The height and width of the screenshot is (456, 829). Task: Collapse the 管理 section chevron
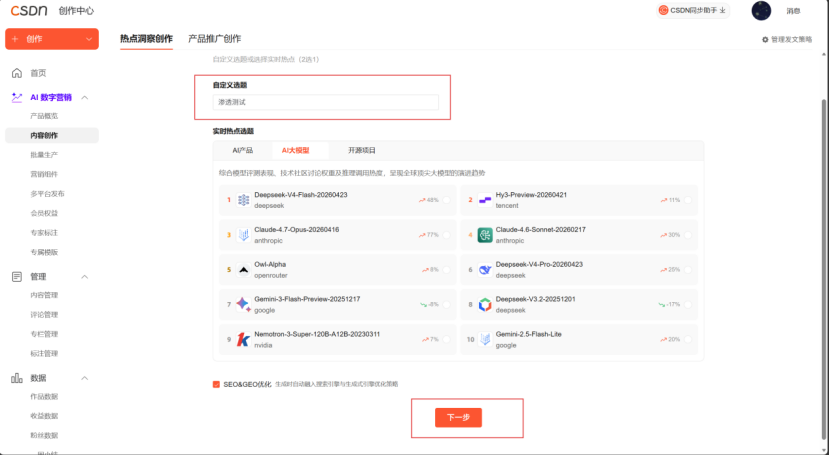[x=85, y=277]
